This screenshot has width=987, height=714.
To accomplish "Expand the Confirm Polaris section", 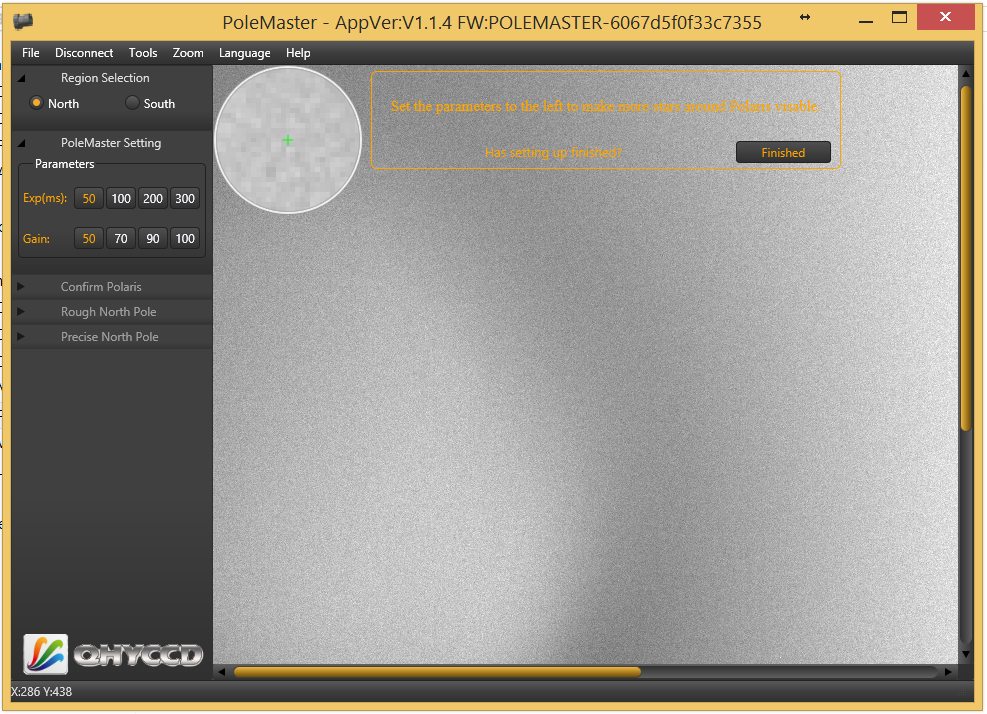I will pos(21,286).
